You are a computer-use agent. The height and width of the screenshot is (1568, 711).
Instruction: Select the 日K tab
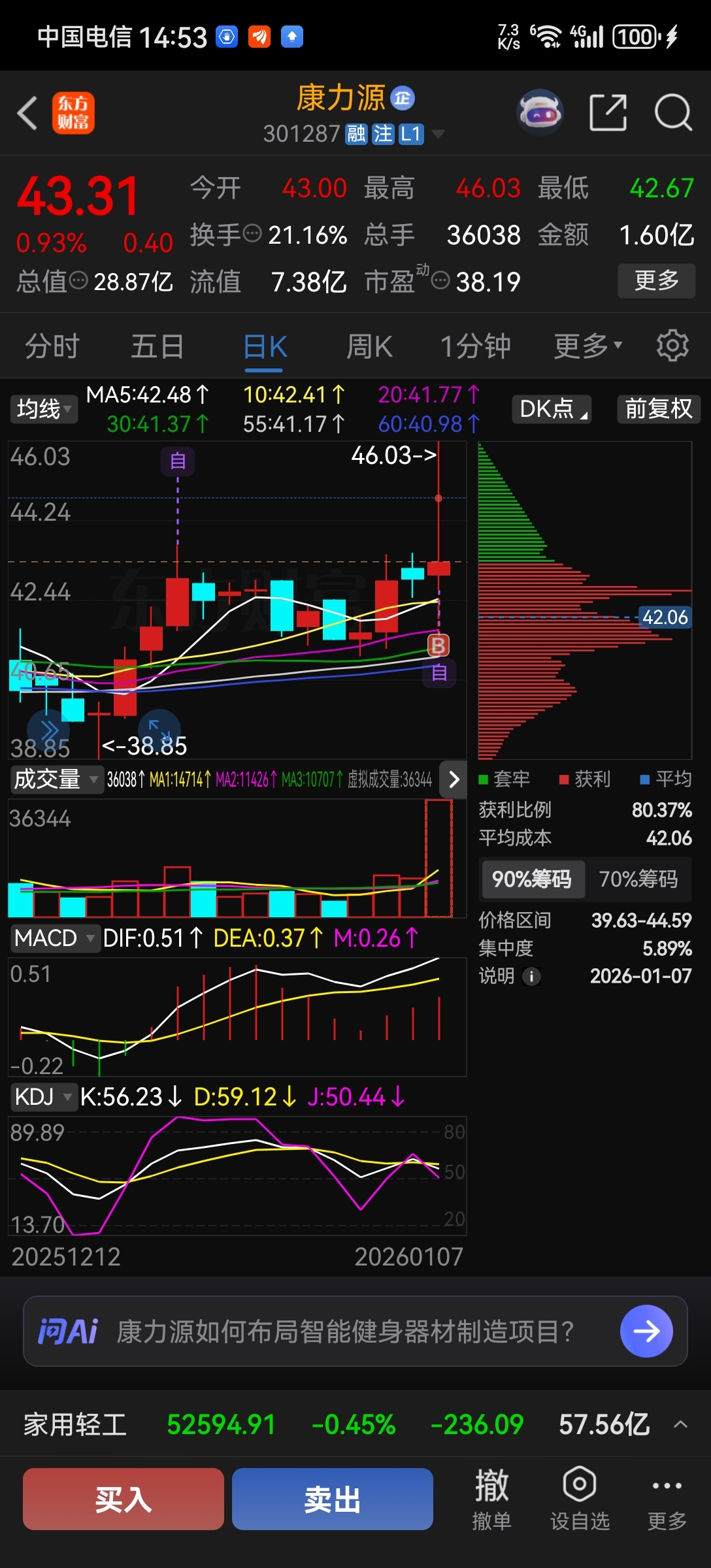[x=265, y=347]
